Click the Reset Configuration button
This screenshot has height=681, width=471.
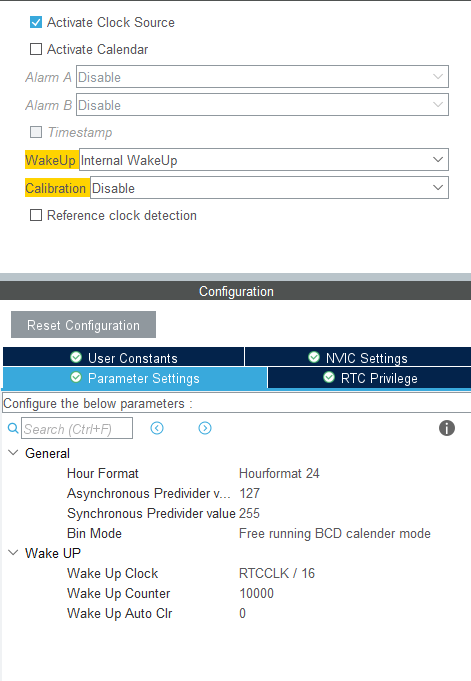pos(83,324)
